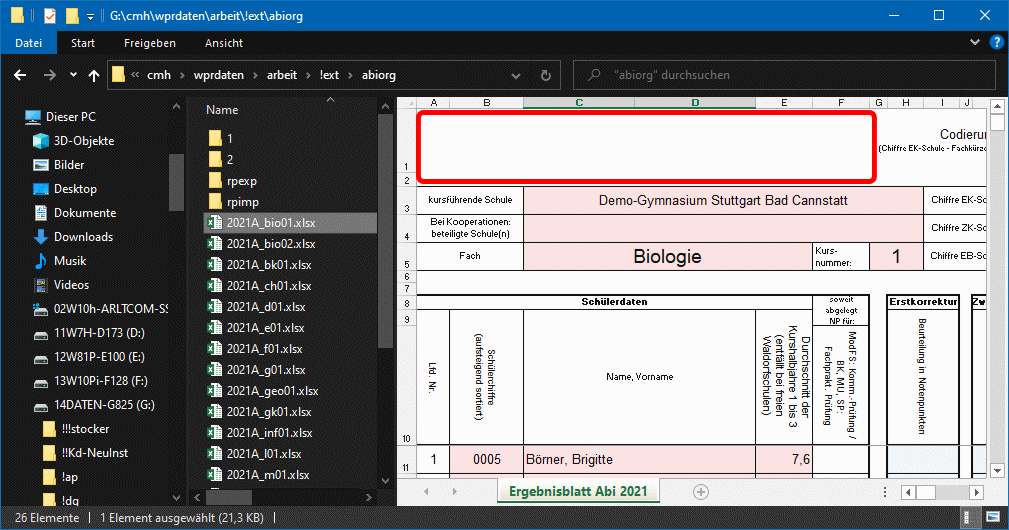
Task: Open the Quick Access Toolbar customize dropdown
Action: (x=90, y=16)
